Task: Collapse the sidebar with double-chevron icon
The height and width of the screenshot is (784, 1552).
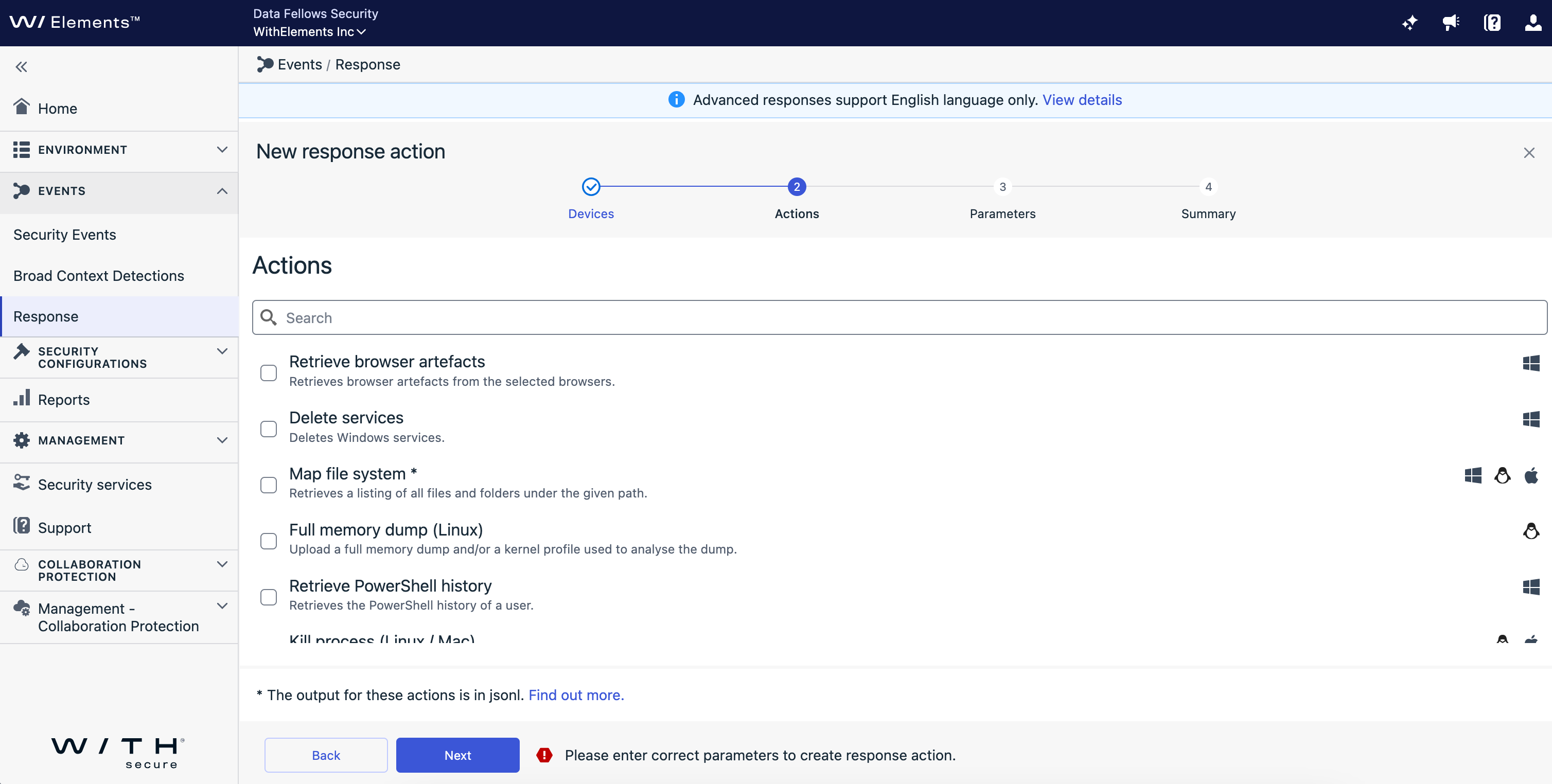Action: pos(22,67)
